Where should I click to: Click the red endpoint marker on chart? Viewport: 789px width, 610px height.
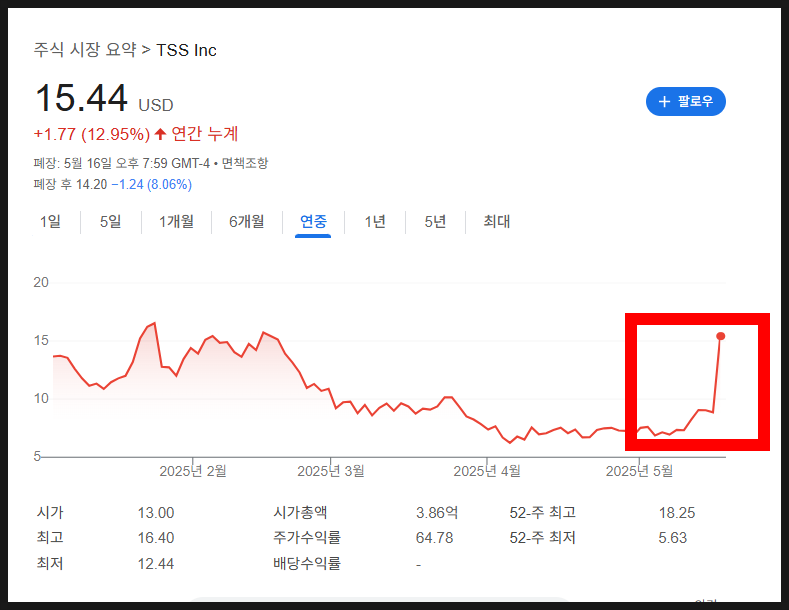(721, 336)
